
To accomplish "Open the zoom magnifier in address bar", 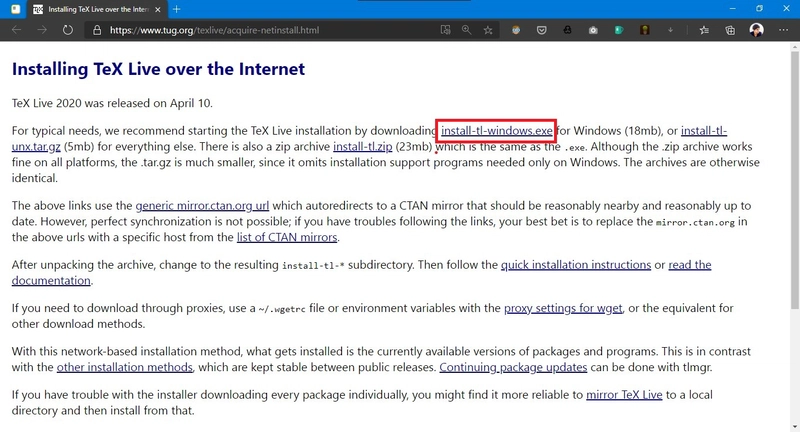I will [x=466, y=30].
